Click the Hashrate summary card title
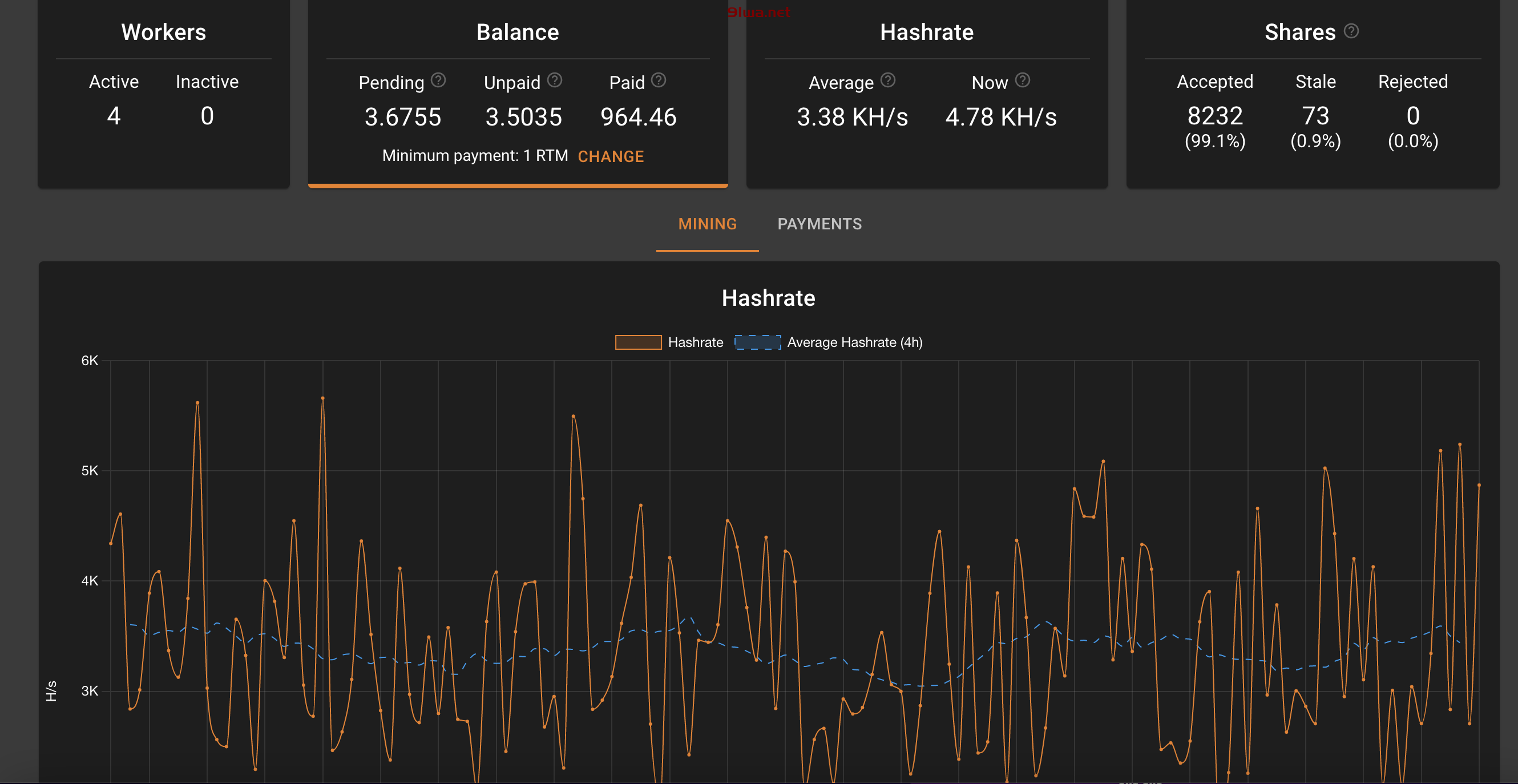The image size is (1518, 784). (x=926, y=32)
